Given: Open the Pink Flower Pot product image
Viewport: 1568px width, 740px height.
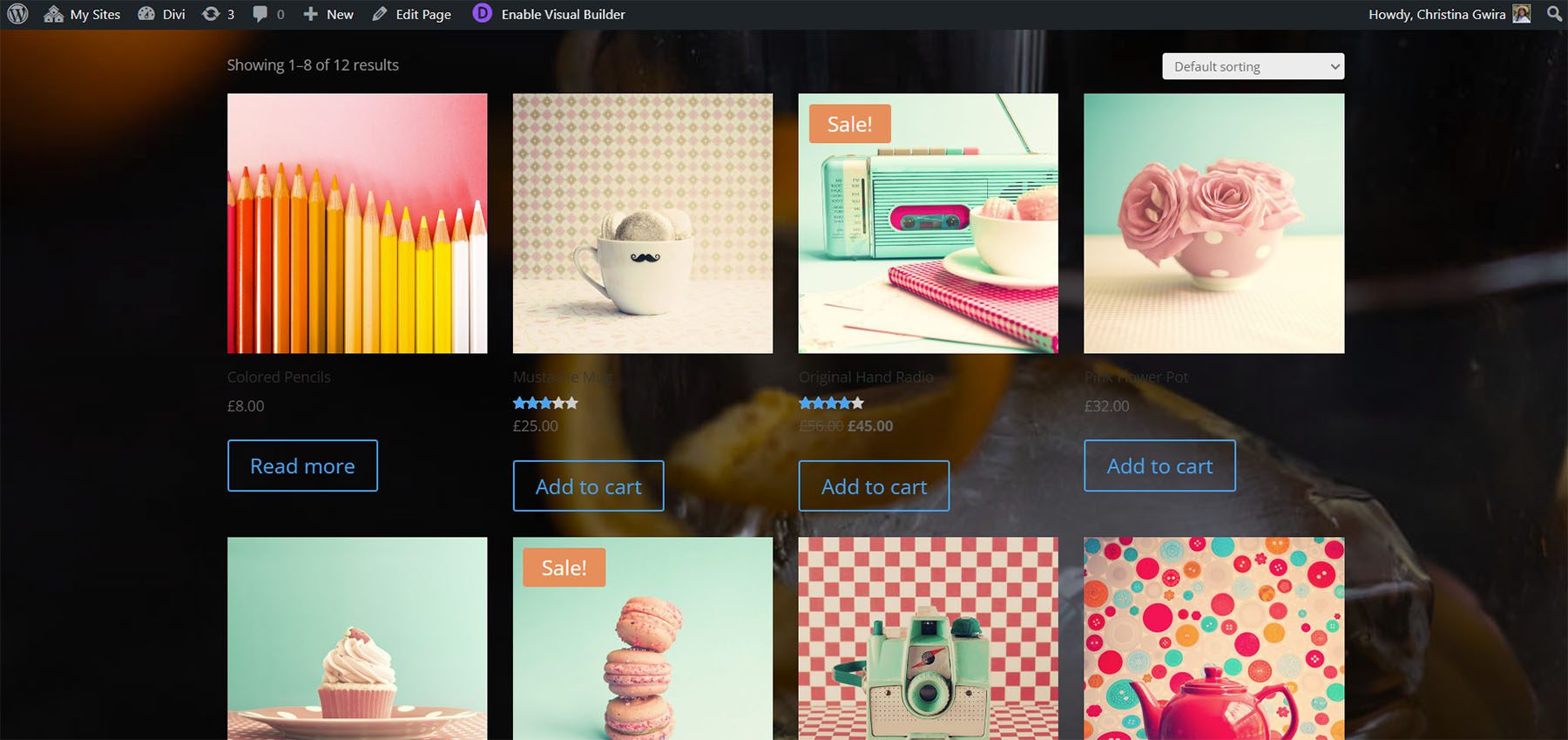Looking at the screenshot, I should click(x=1214, y=223).
